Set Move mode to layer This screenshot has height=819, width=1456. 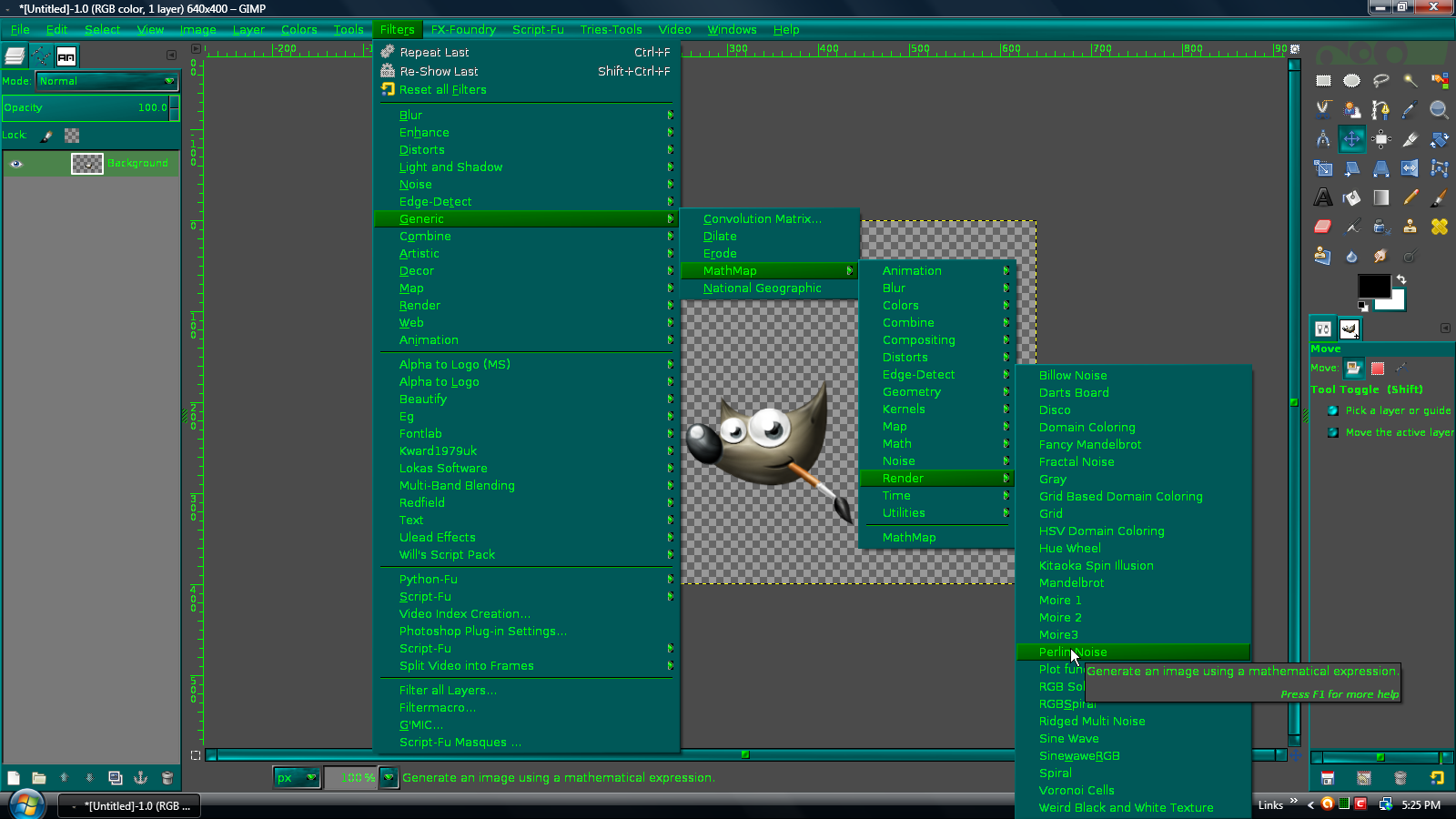[1353, 369]
